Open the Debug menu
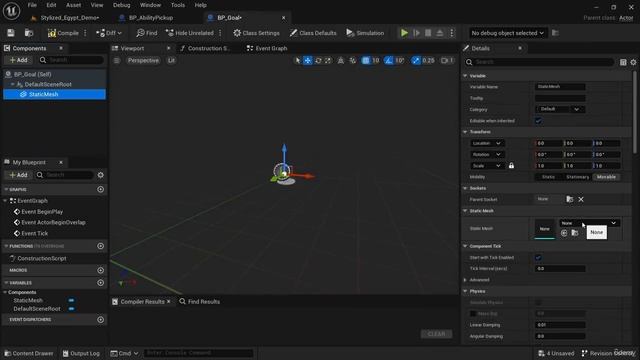This screenshot has height=360, width=640. click(121, 5)
